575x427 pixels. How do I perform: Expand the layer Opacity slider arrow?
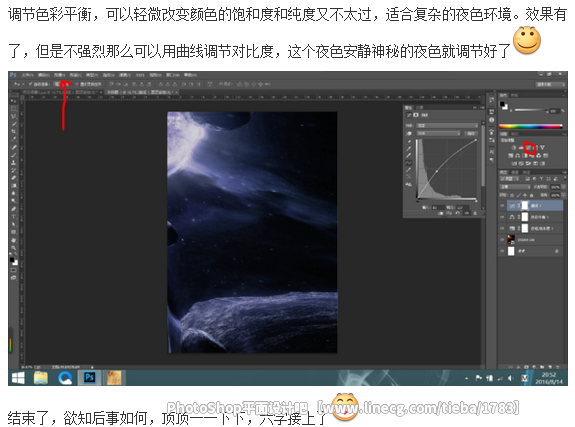pyautogui.click(x=563, y=187)
